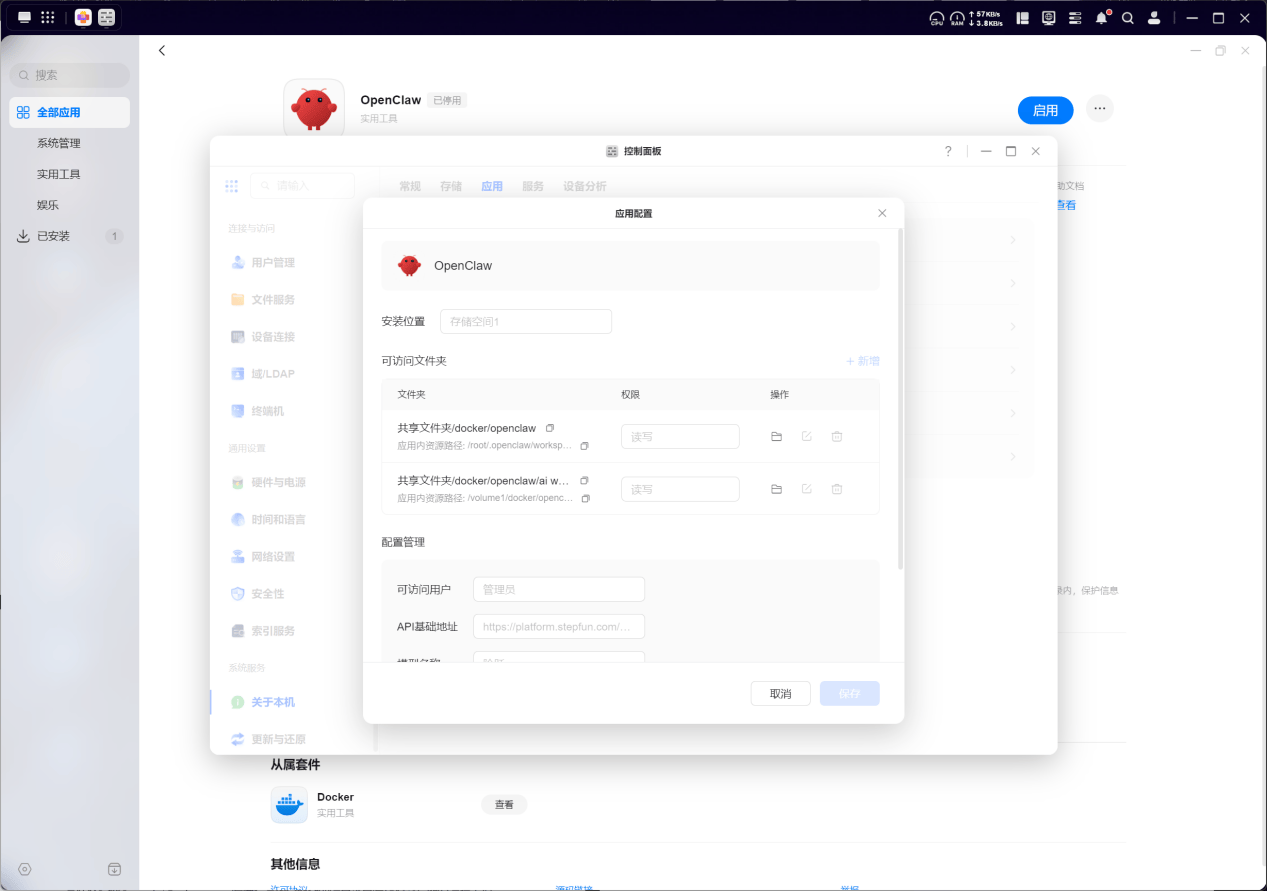
Task: Open the Control Panel grid menu icon
Action: click(x=232, y=186)
